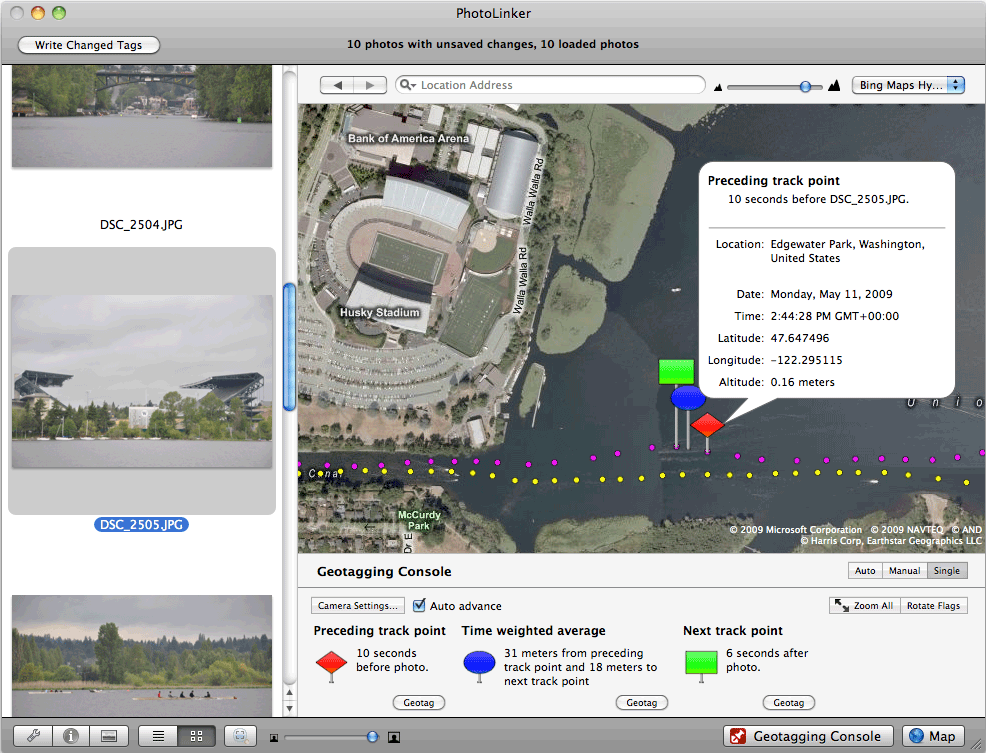The height and width of the screenshot is (753, 986).
Task: Click the altitude value 0.16 meters
Action: 802,382
